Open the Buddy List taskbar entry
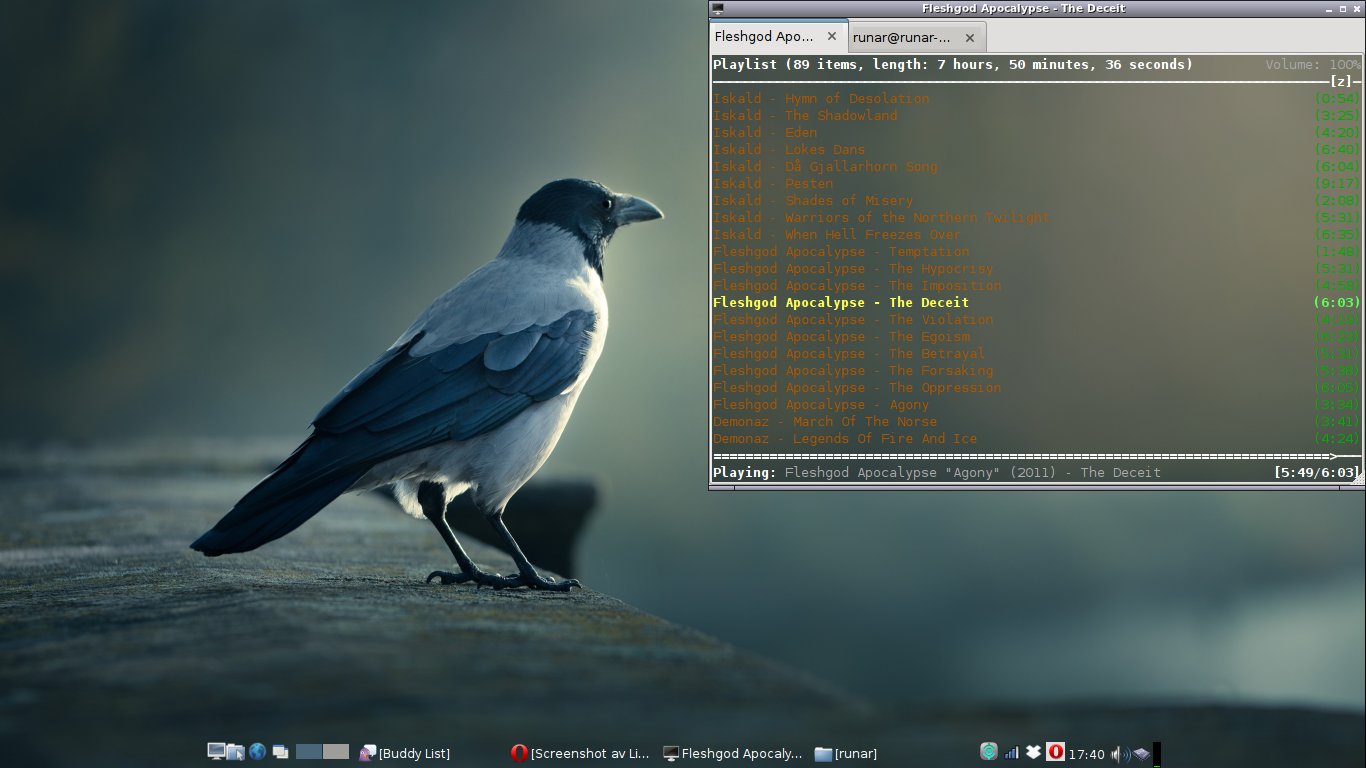Image resolution: width=1366 pixels, height=768 pixels. [405, 753]
